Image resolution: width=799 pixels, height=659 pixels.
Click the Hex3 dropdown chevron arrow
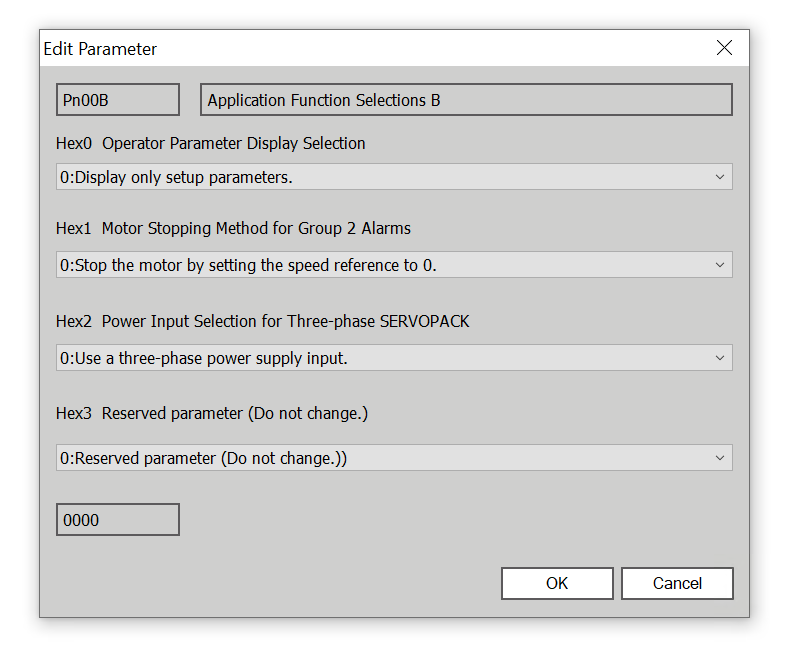tap(719, 458)
